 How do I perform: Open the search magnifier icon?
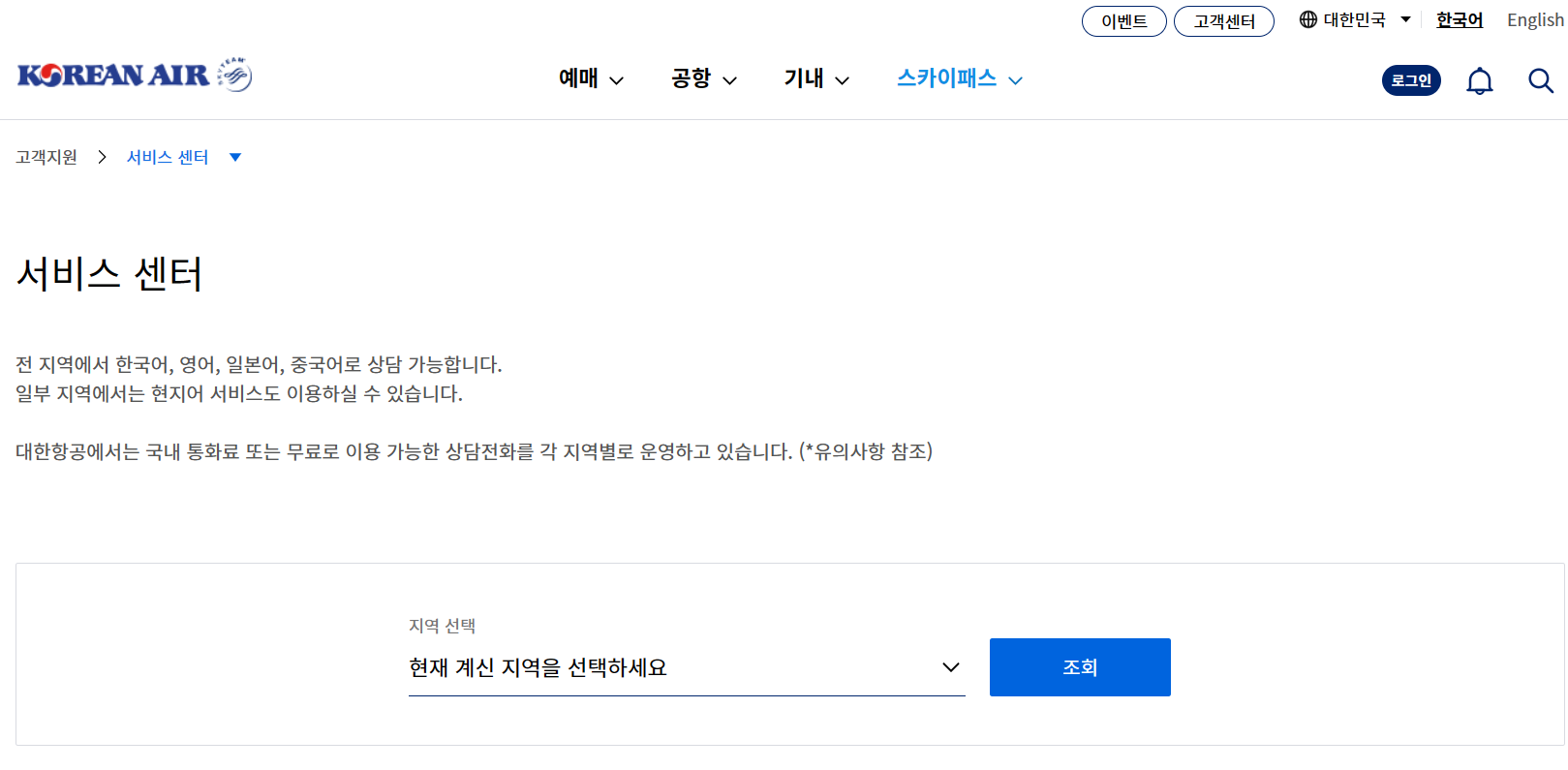pos(1540,80)
